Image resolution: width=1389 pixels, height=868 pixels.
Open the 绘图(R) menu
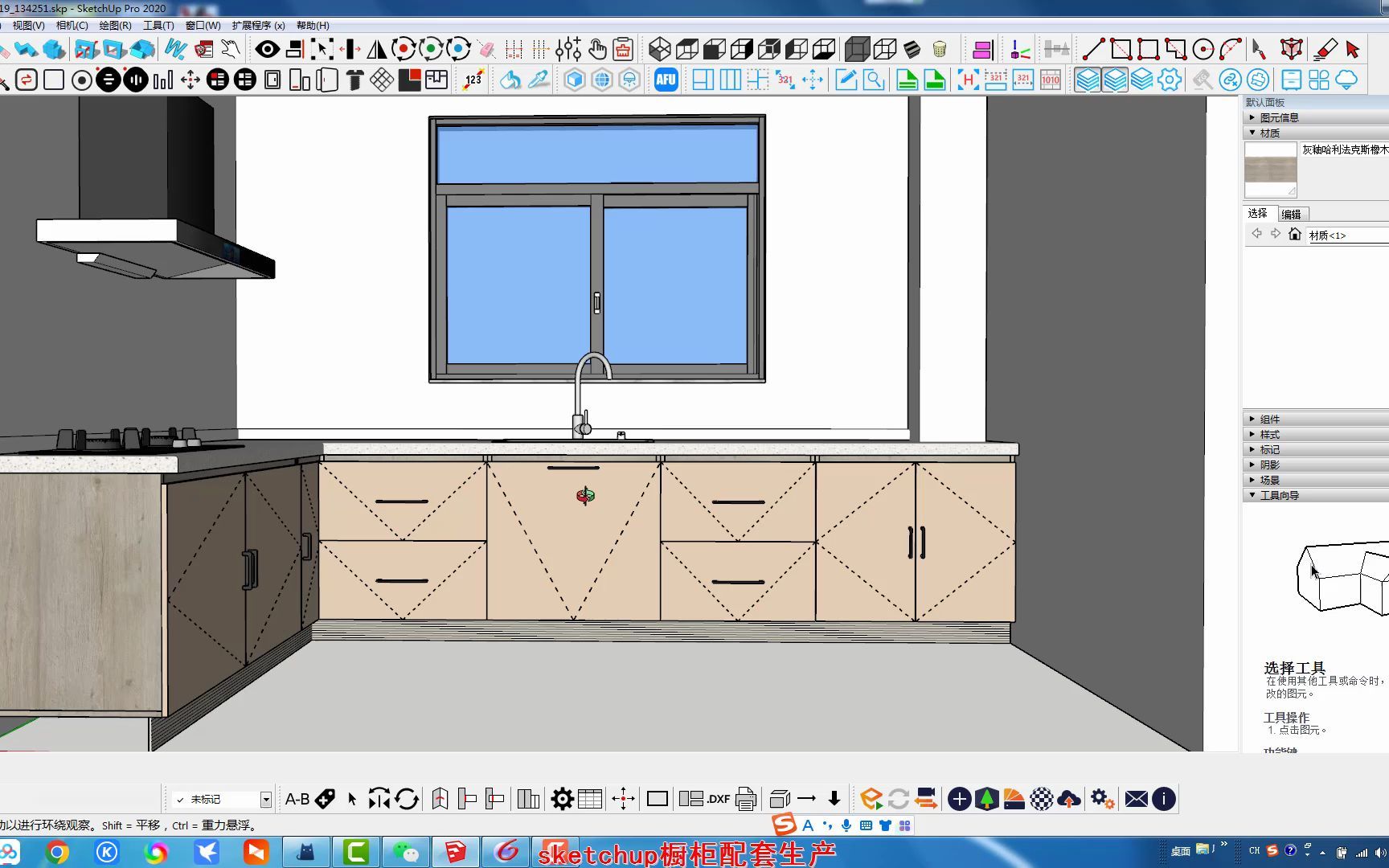click(x=116, y=26)
